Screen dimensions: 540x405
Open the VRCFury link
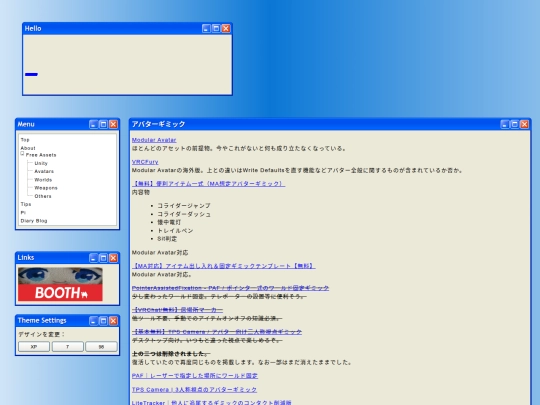[145, 162]
